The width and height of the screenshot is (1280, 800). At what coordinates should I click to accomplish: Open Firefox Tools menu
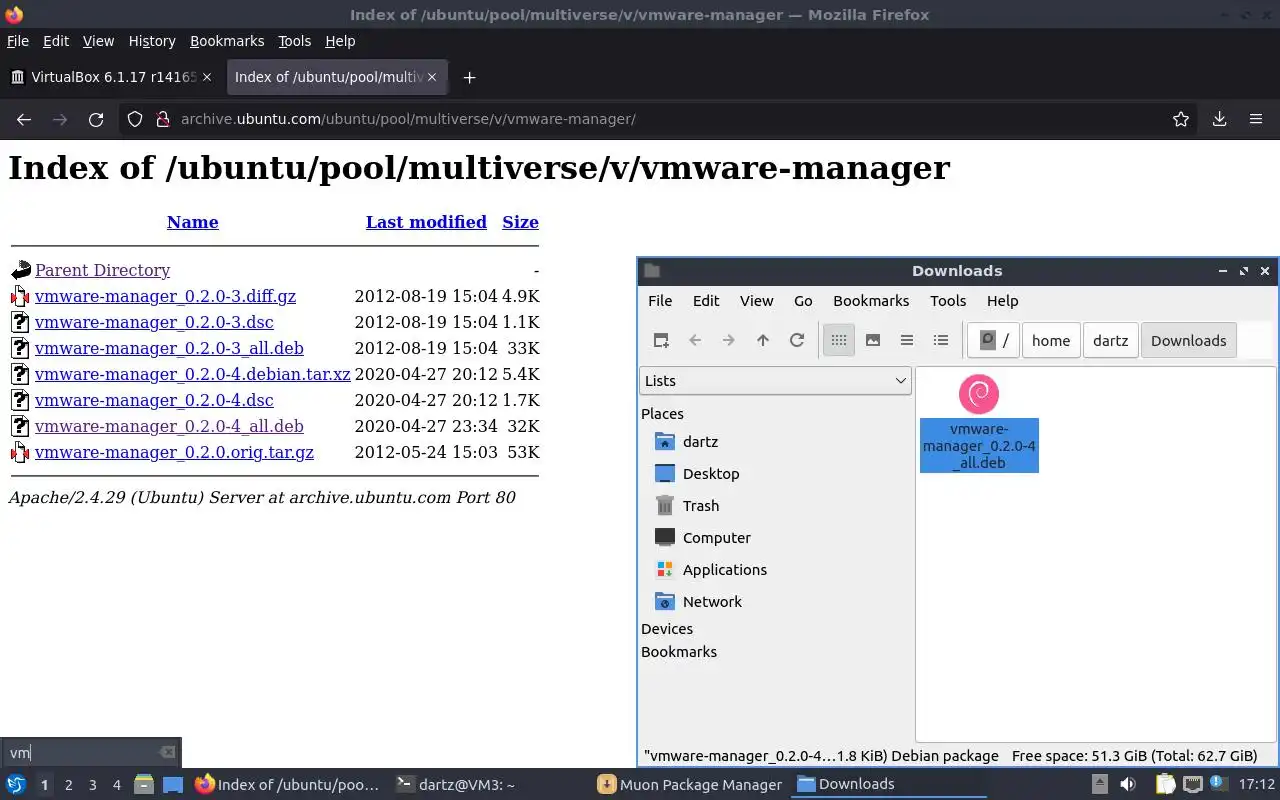point(294,41)
